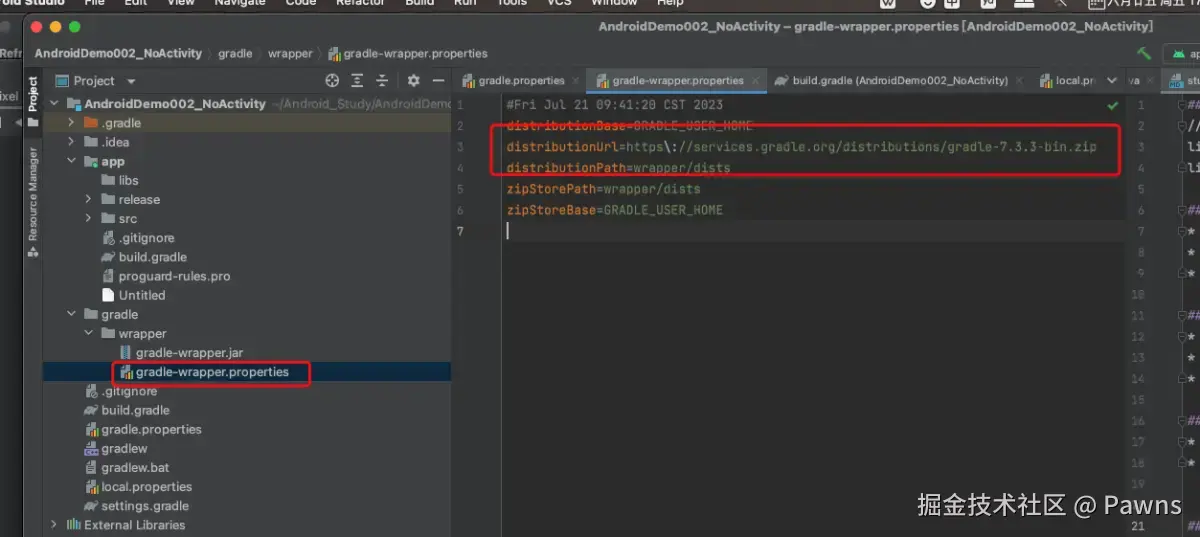Viewport: 1200px width, 537px height.
Task: Place cursor on empty line 7
Action: [812, 231]
